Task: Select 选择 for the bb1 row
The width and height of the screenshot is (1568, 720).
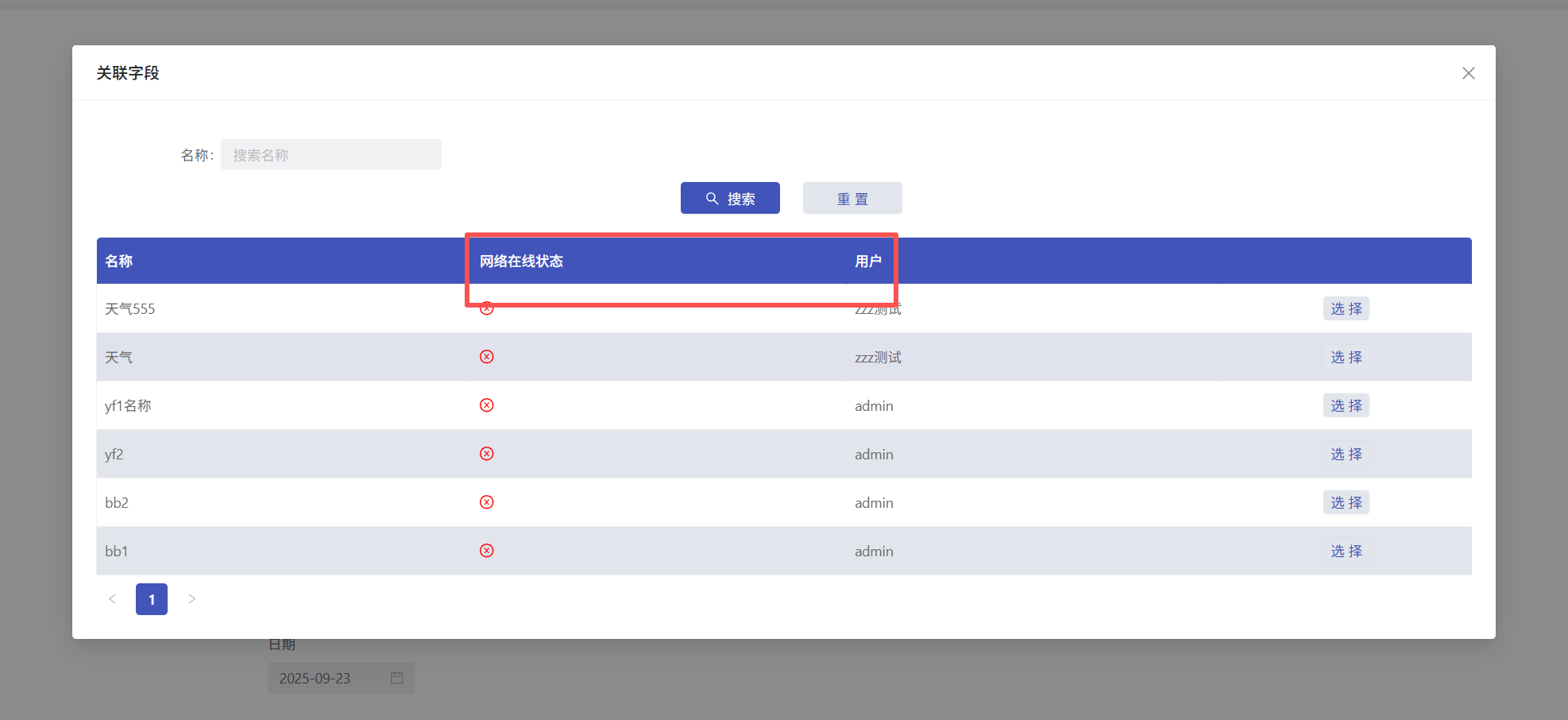Action: click(x=1346, y=551)
